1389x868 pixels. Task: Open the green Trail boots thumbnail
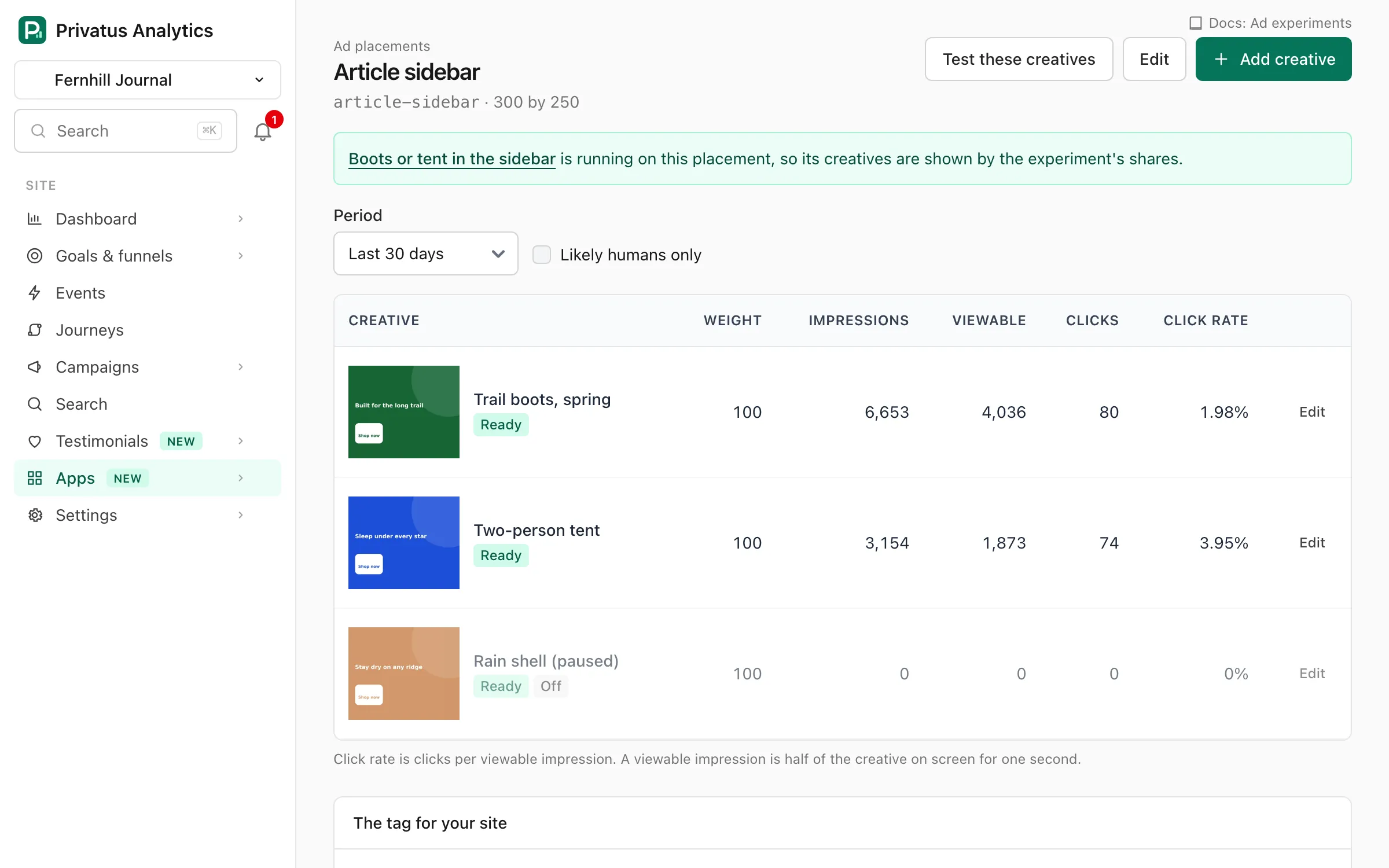coord(404,412)
